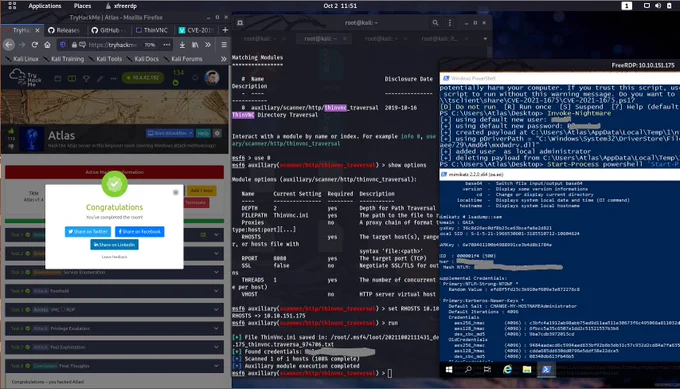Switch to the CVE-201 Firefox tab
This screenshot has width=680, height=389.
(x=196, y=30)
